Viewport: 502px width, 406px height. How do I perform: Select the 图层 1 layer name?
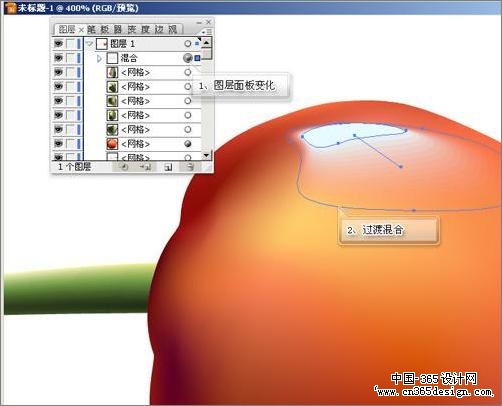[122, 44]
